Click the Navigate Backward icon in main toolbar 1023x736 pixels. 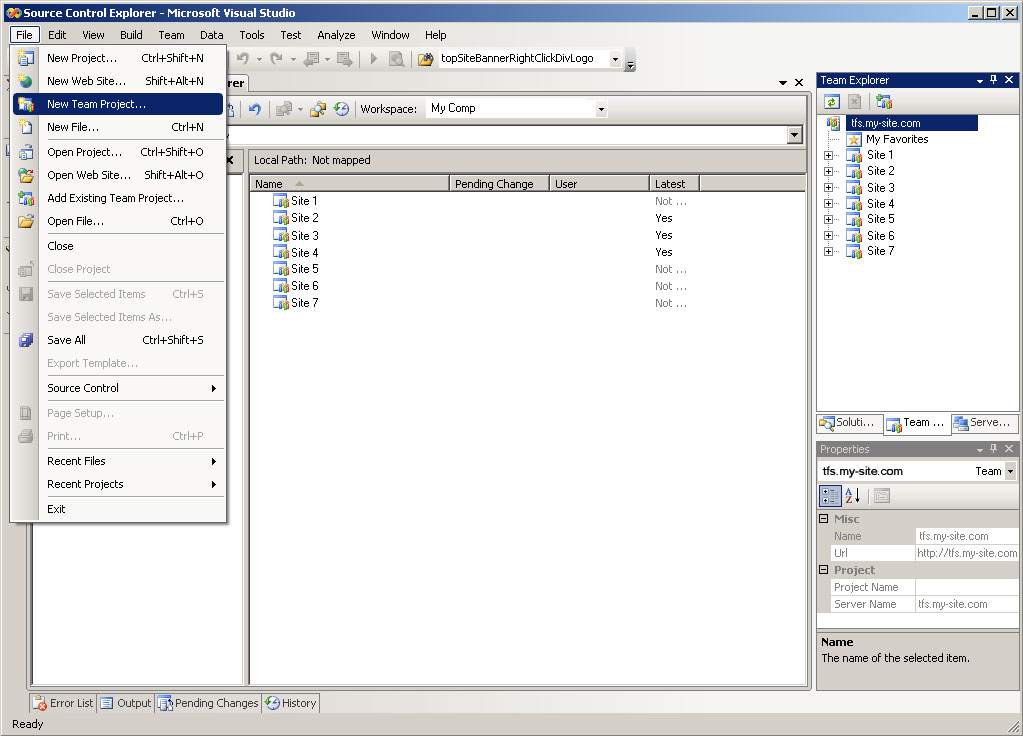[312, 59]
